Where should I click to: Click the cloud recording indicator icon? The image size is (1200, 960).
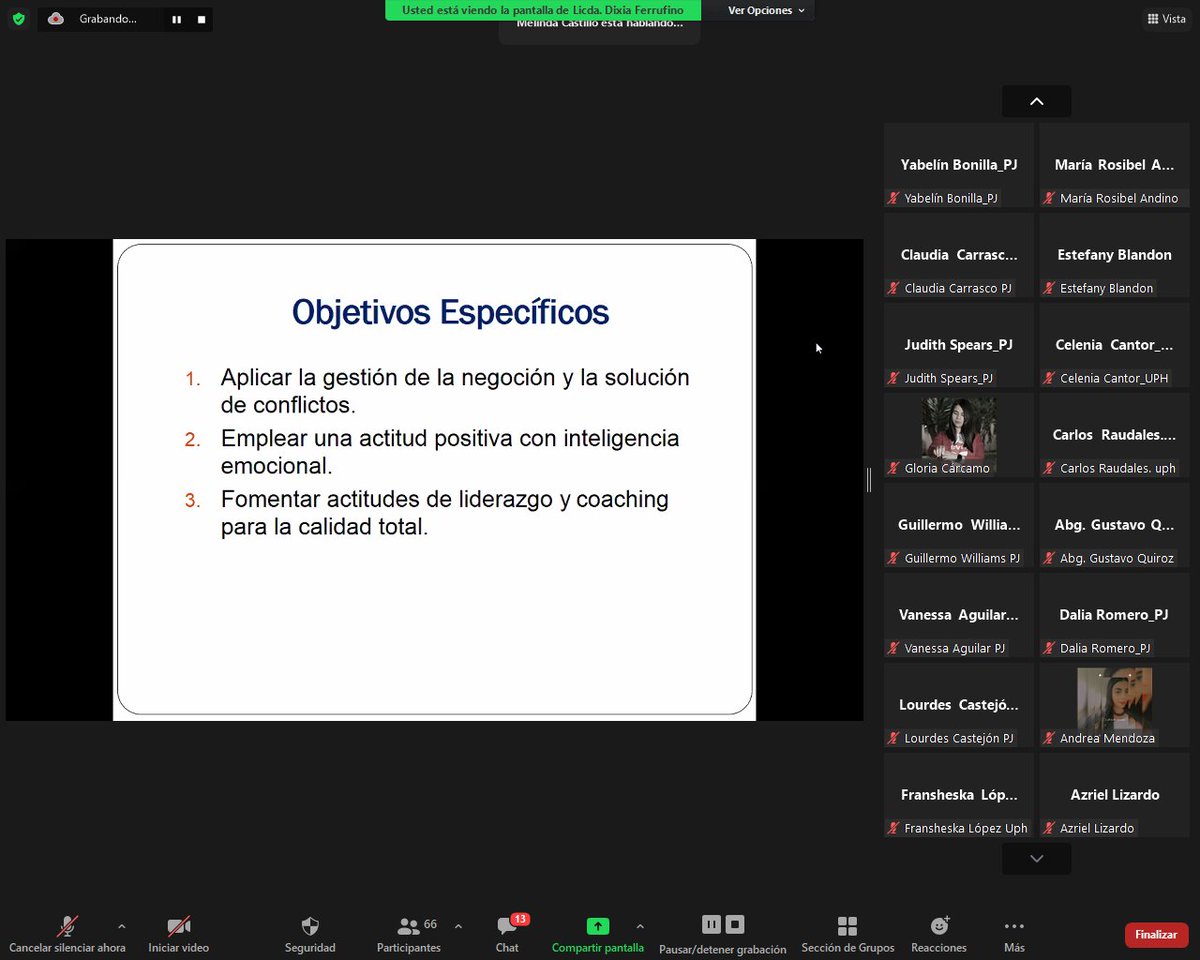pos(56,18)
